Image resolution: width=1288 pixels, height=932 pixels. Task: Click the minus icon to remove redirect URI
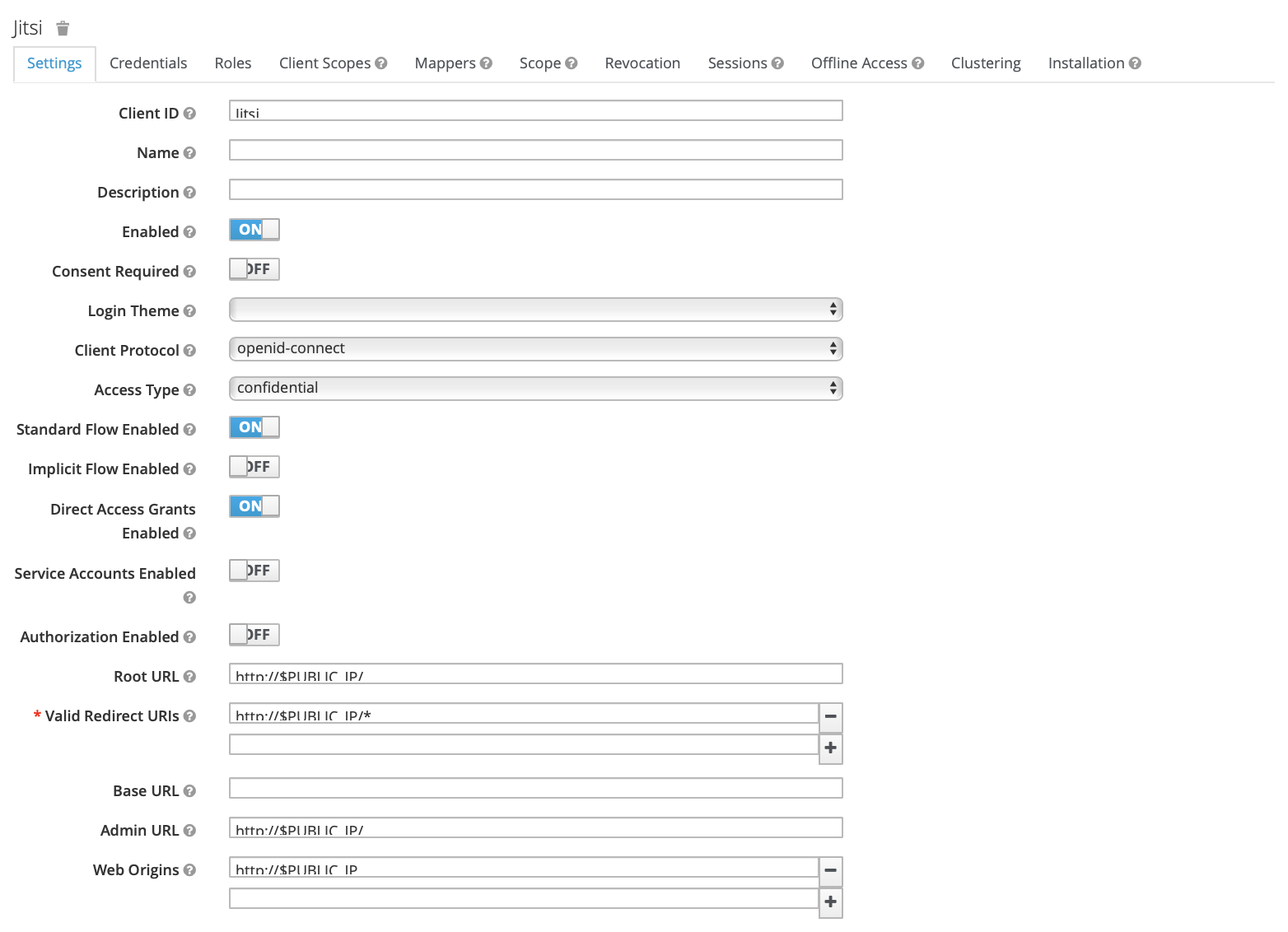tap(830, 717)
